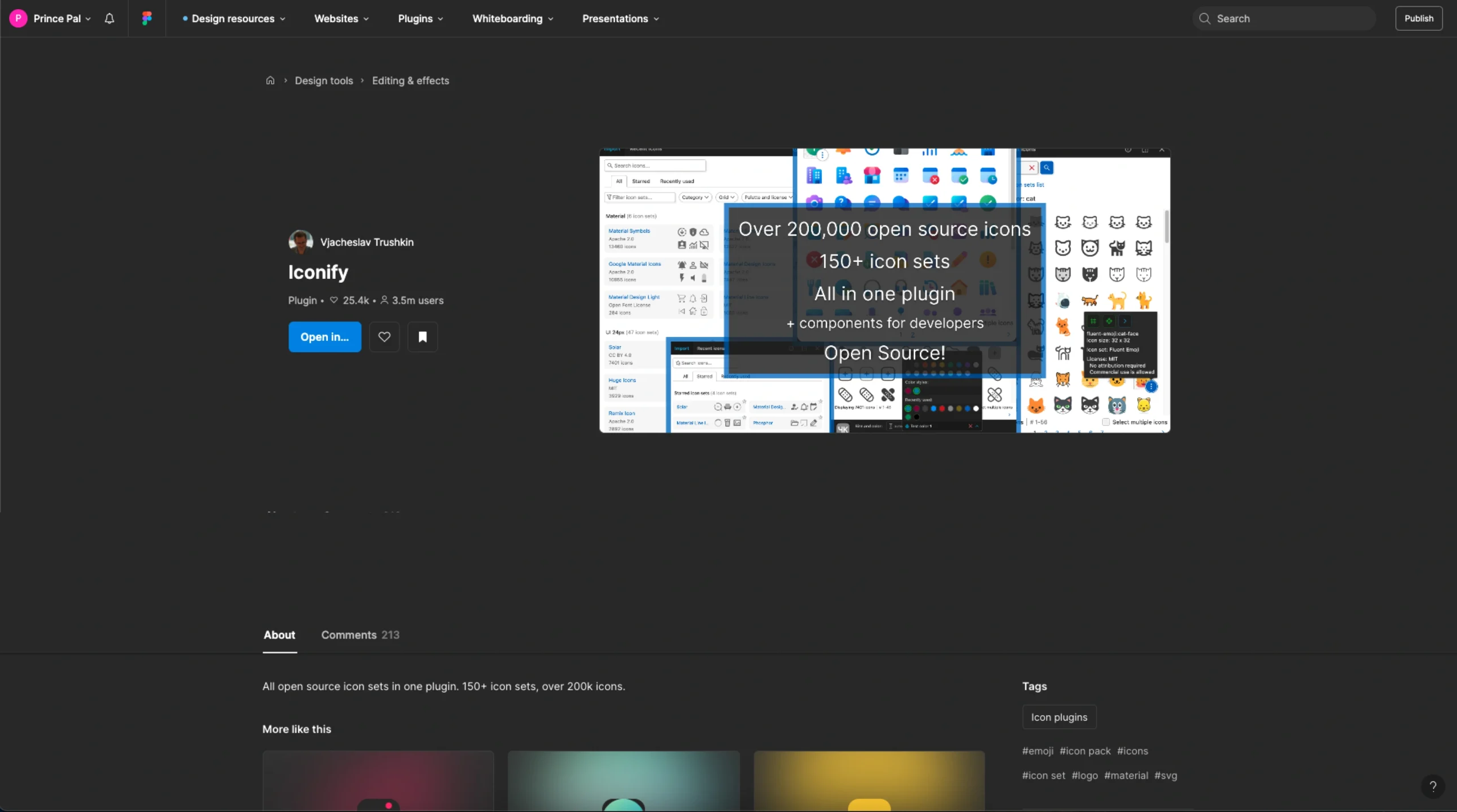1457x812 pixels.
Task: Focus the Search input field
Action: coord(1284,18)
